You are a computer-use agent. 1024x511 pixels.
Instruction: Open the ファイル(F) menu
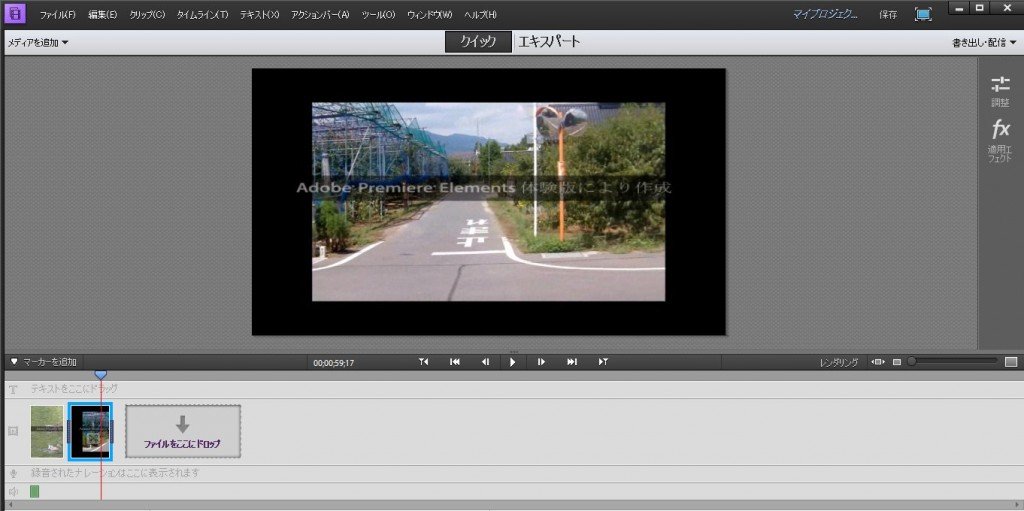(57, 14)
